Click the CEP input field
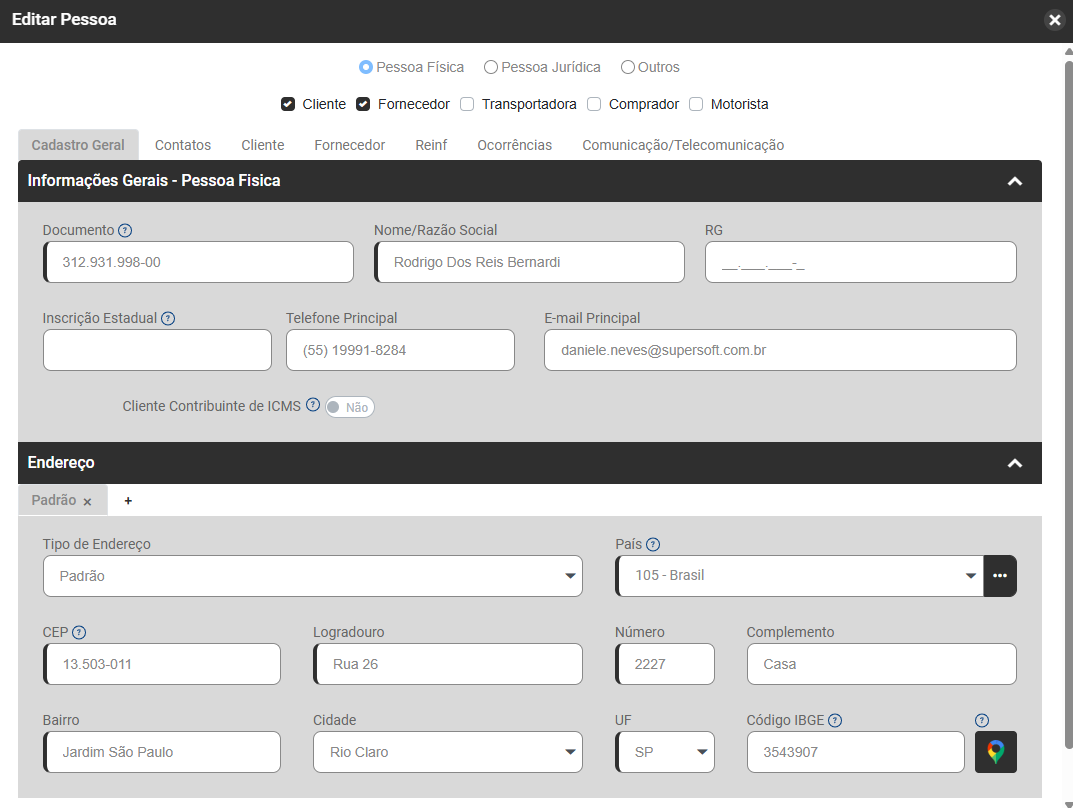 (x=162, y=664)
